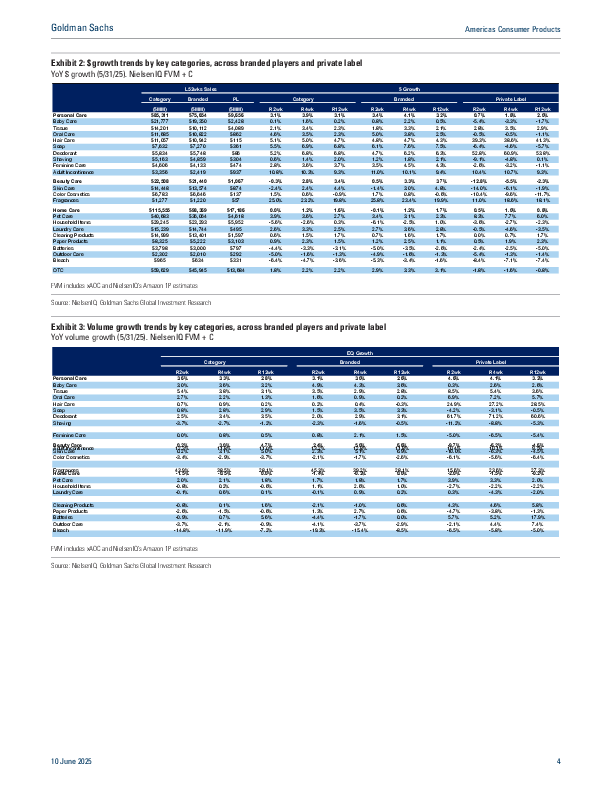Click the Home Care row label in Exhibit 2
This screenshot has width=612, height=792.
pos(66,210)
